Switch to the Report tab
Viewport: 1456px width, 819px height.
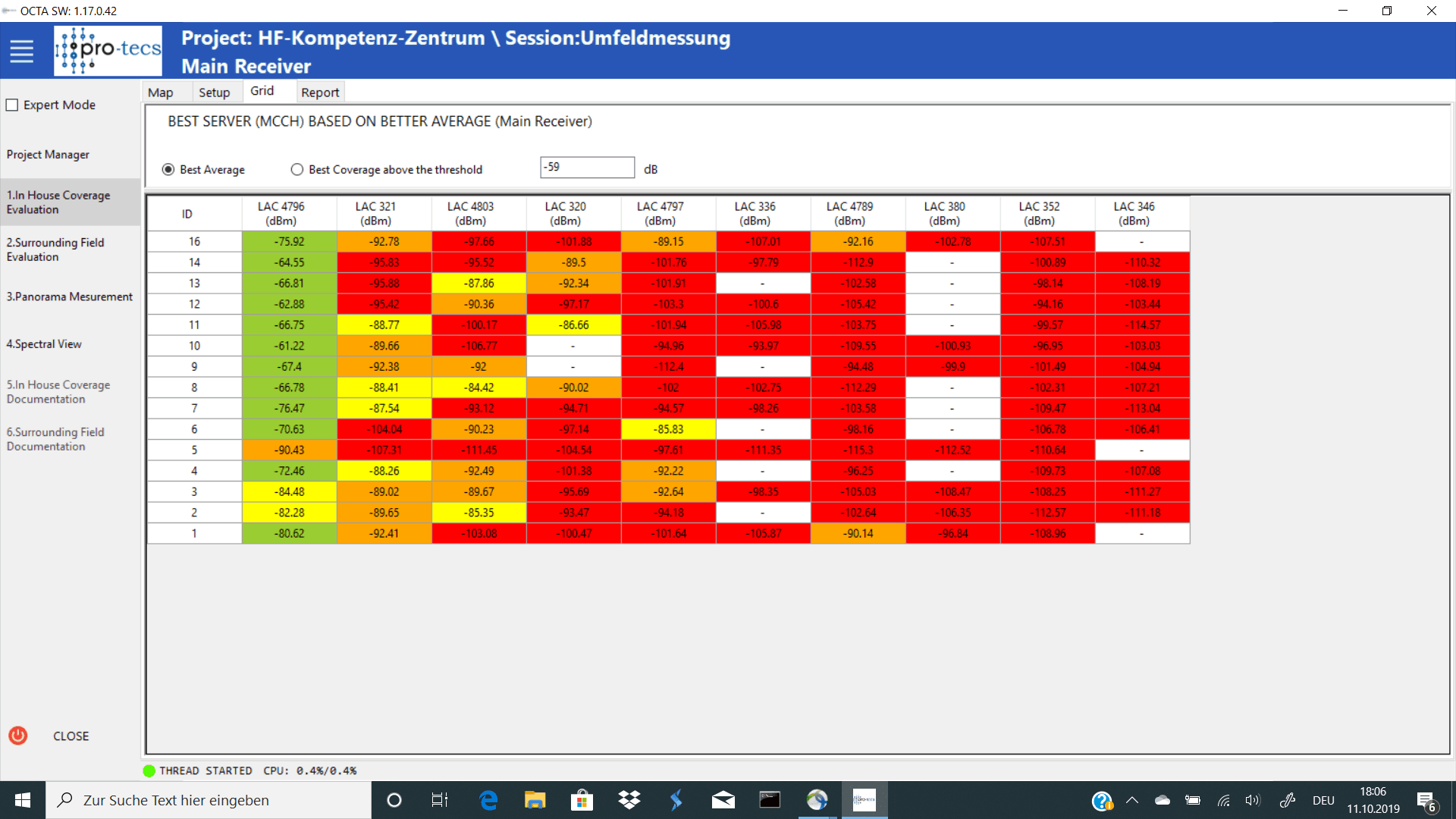click(320, 93)
